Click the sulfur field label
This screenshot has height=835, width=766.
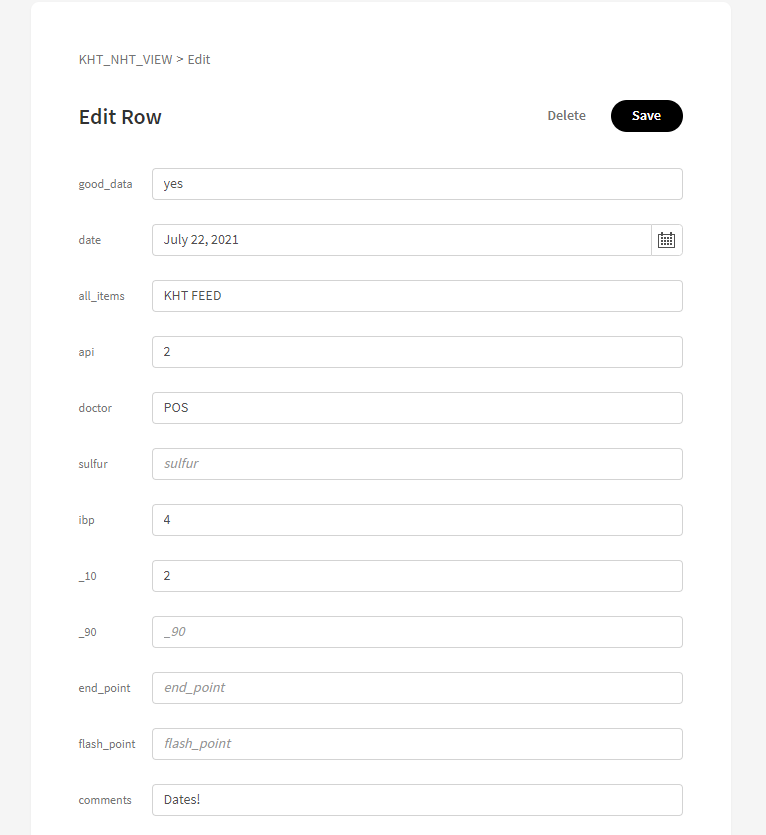tap(92, 464)
